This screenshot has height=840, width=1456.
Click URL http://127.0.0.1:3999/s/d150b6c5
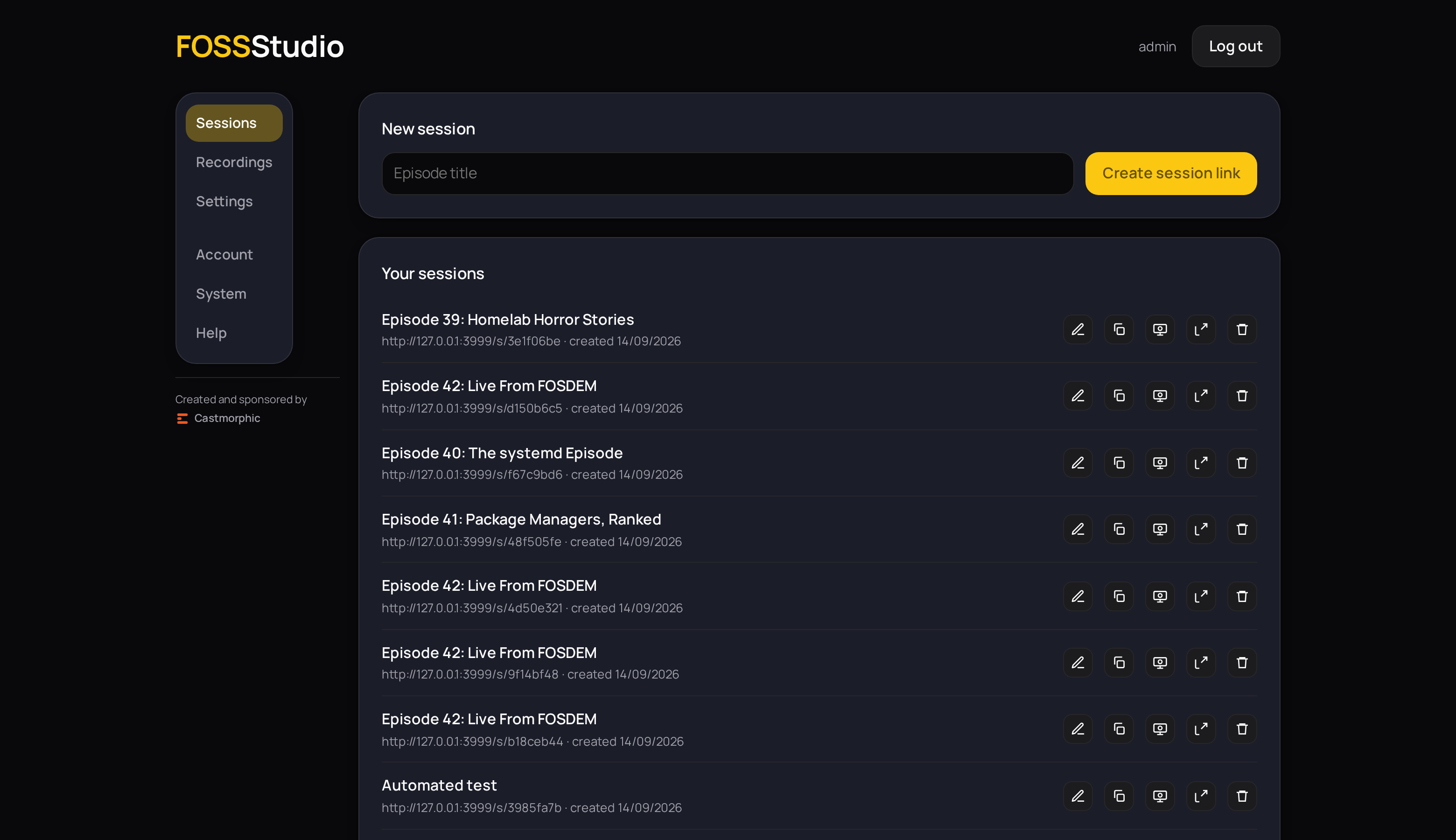[471, 408]
